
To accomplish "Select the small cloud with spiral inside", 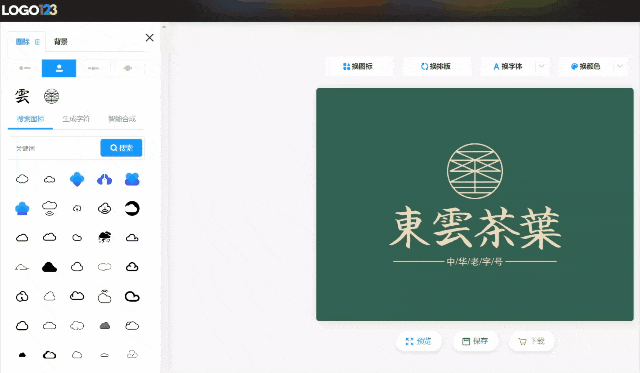I will (77, 209).
